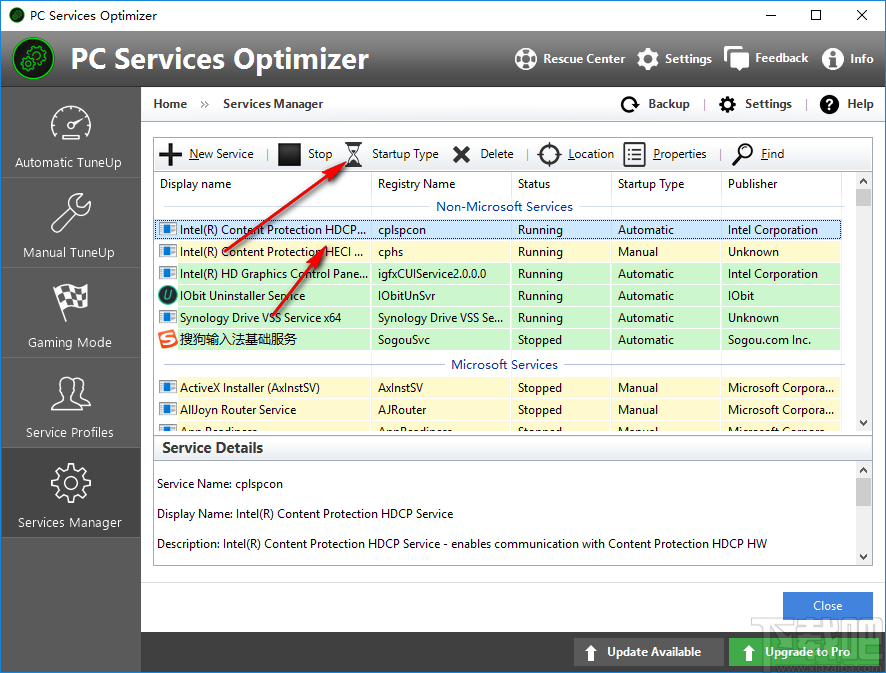Open the Location tool on the toolbar

[x=549, y=154]
